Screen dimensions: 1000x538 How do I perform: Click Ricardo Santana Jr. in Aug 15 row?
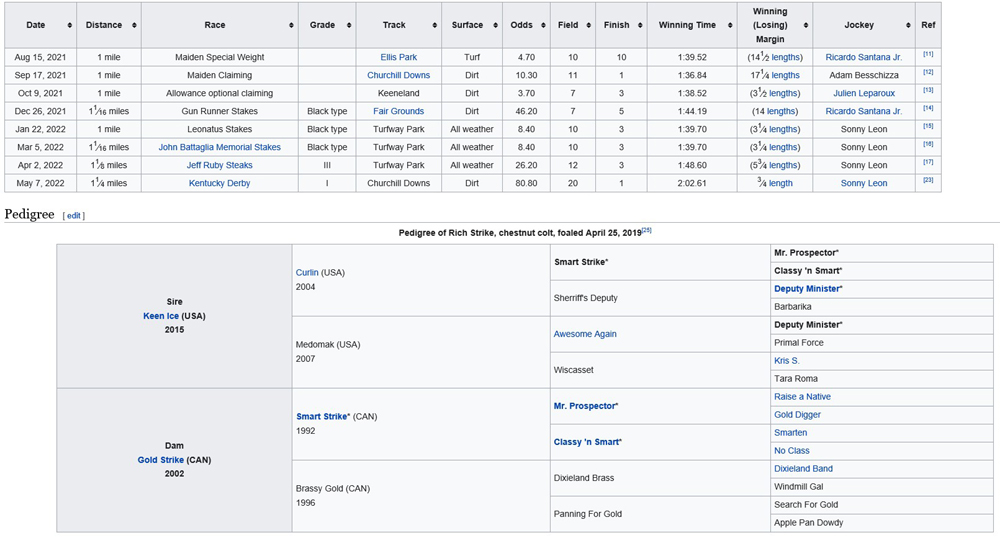tap(864, 57)
